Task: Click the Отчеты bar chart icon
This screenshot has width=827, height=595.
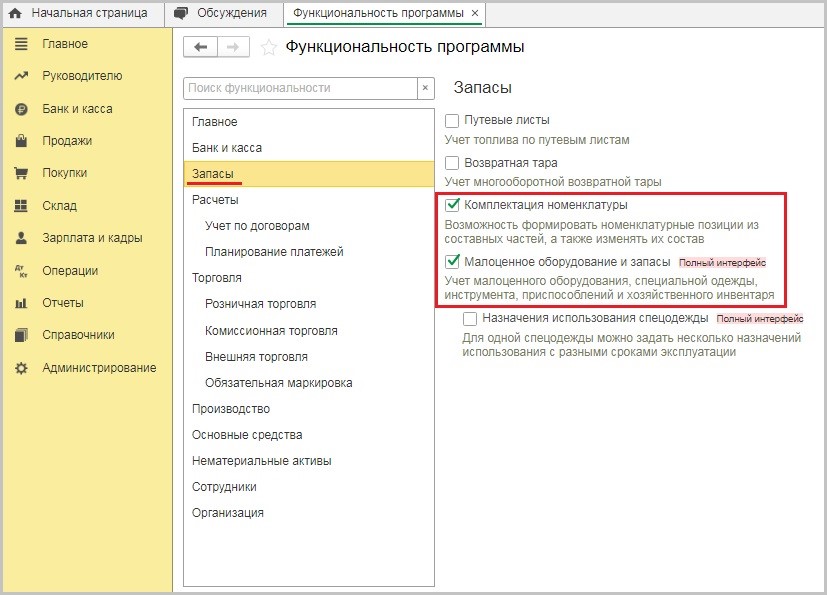Action: pos(21,303)
